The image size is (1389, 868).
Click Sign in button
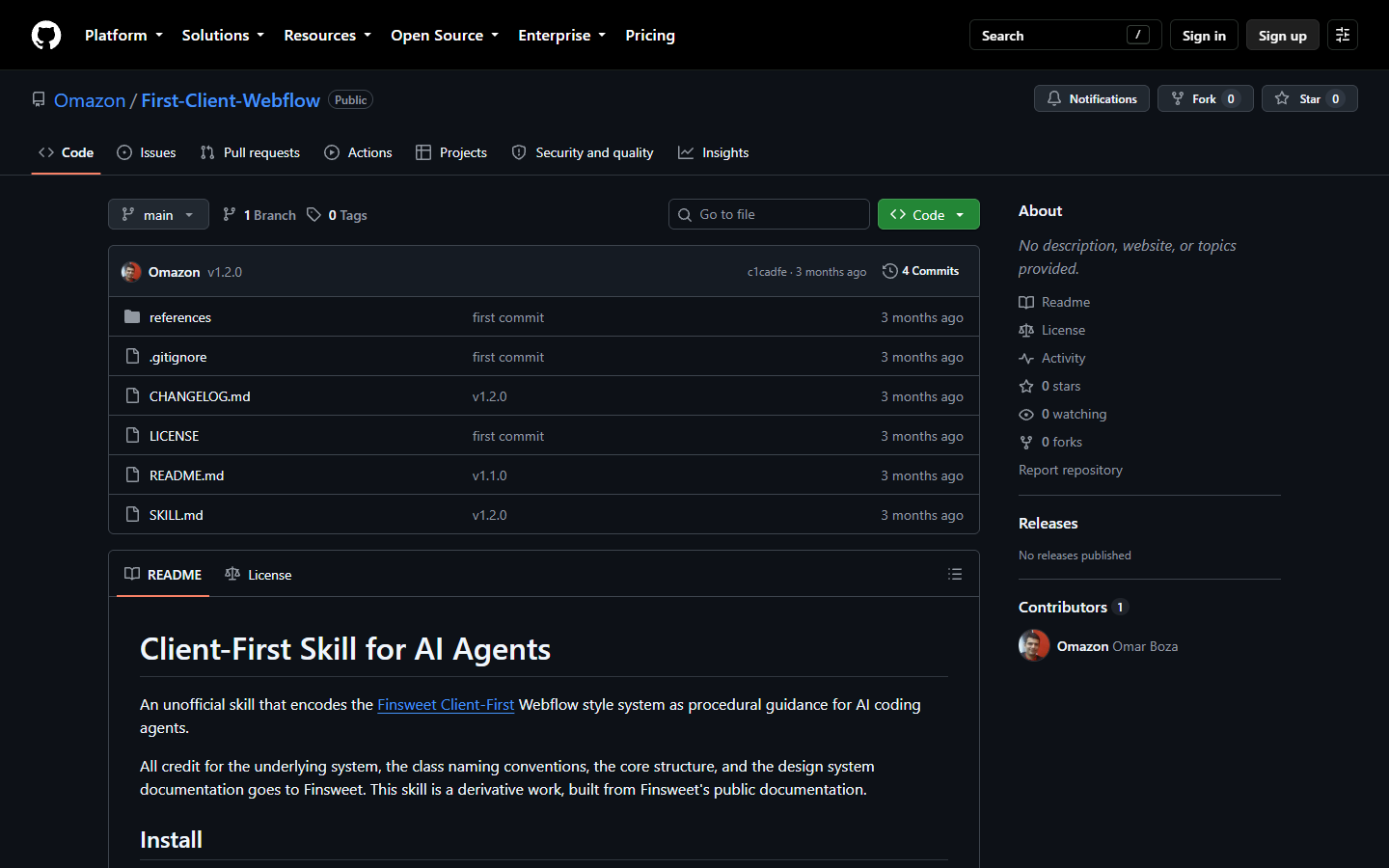coord(1204,35)
